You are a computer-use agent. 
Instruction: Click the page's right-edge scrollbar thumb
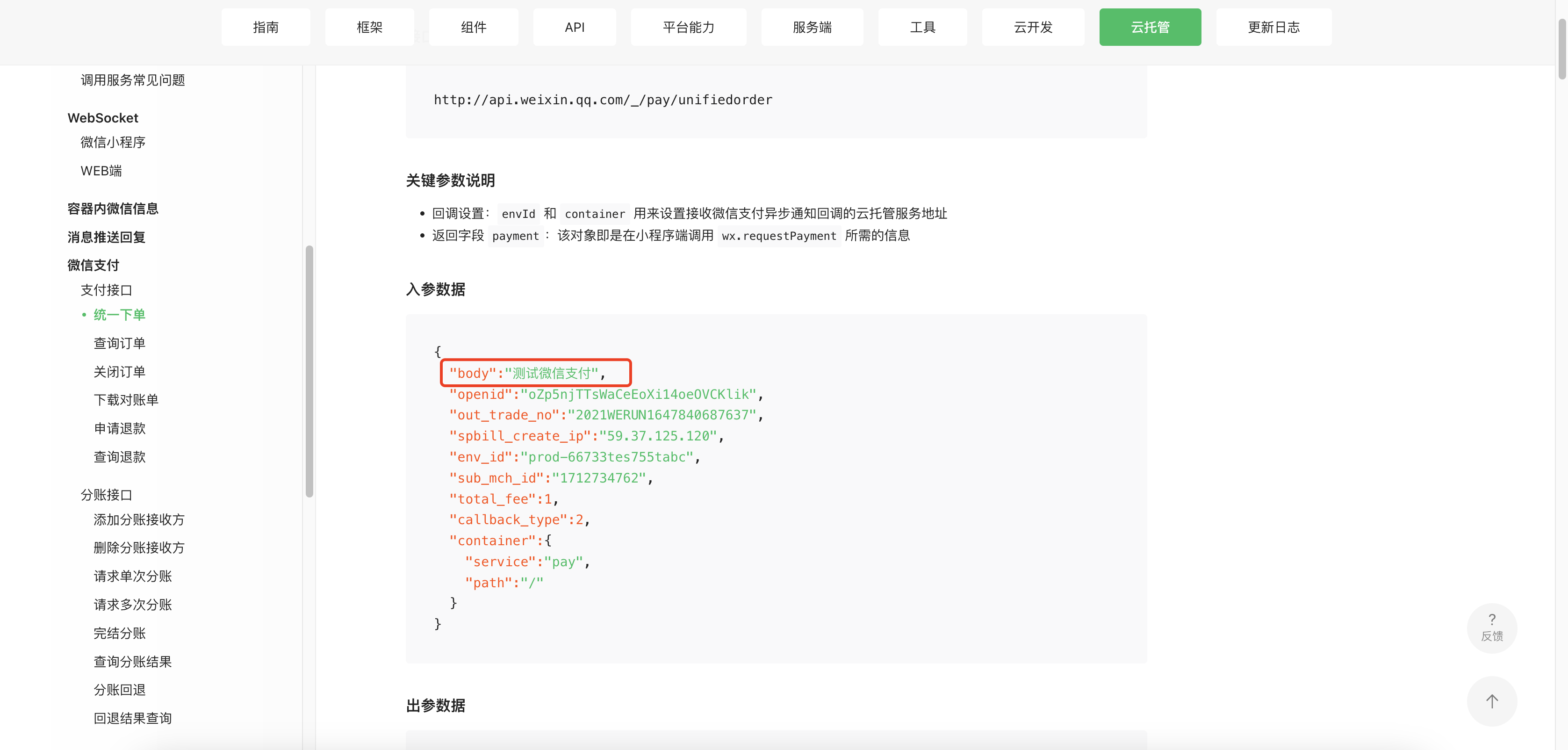[1561, 49]
